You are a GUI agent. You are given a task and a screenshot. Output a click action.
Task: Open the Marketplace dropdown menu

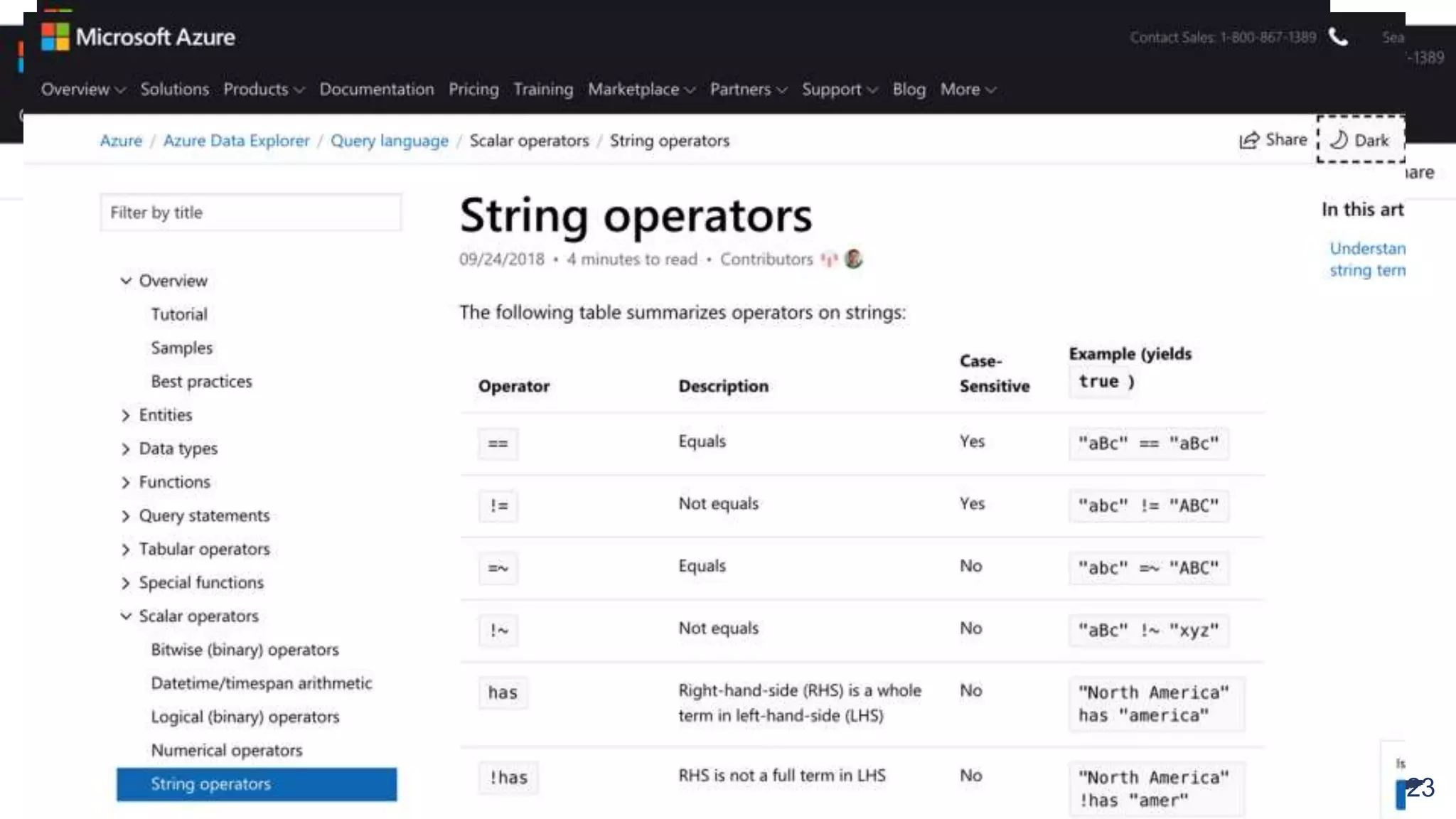point(641,90)
